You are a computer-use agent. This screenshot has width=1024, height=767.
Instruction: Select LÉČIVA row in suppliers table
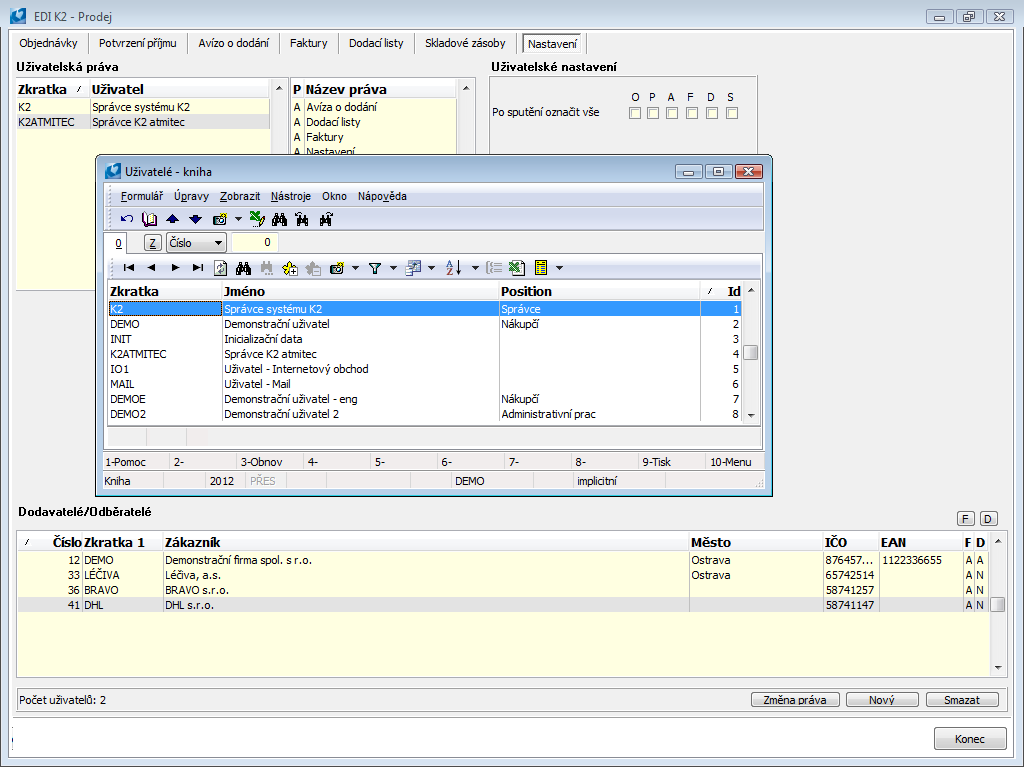coord(503,575)
